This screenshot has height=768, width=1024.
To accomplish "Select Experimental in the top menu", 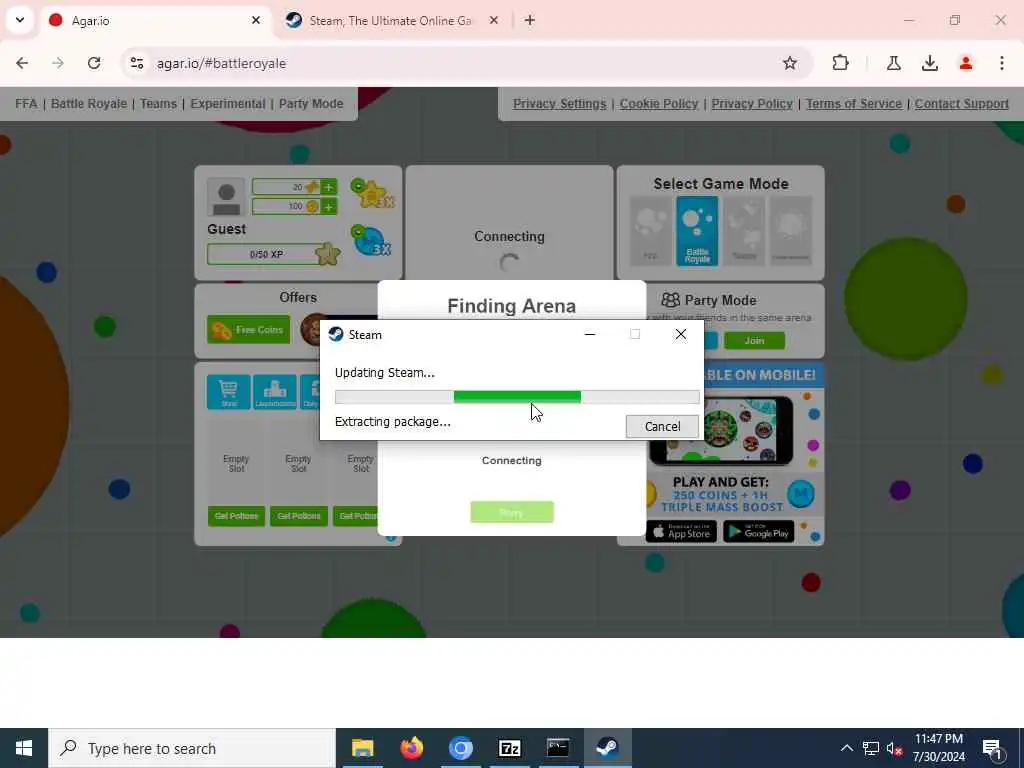I will [228, 104].
